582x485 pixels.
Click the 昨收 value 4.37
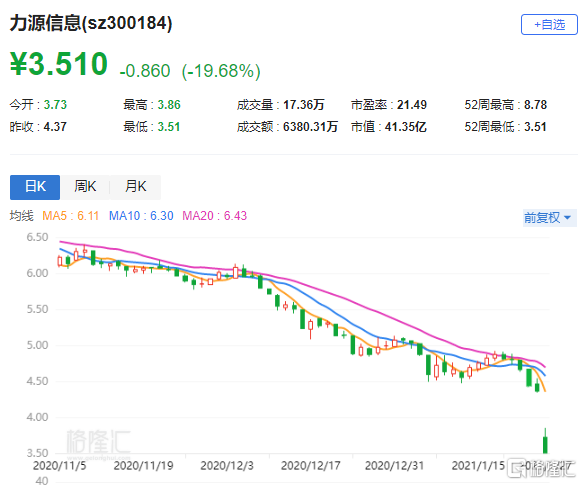click(x=55, y=127)
